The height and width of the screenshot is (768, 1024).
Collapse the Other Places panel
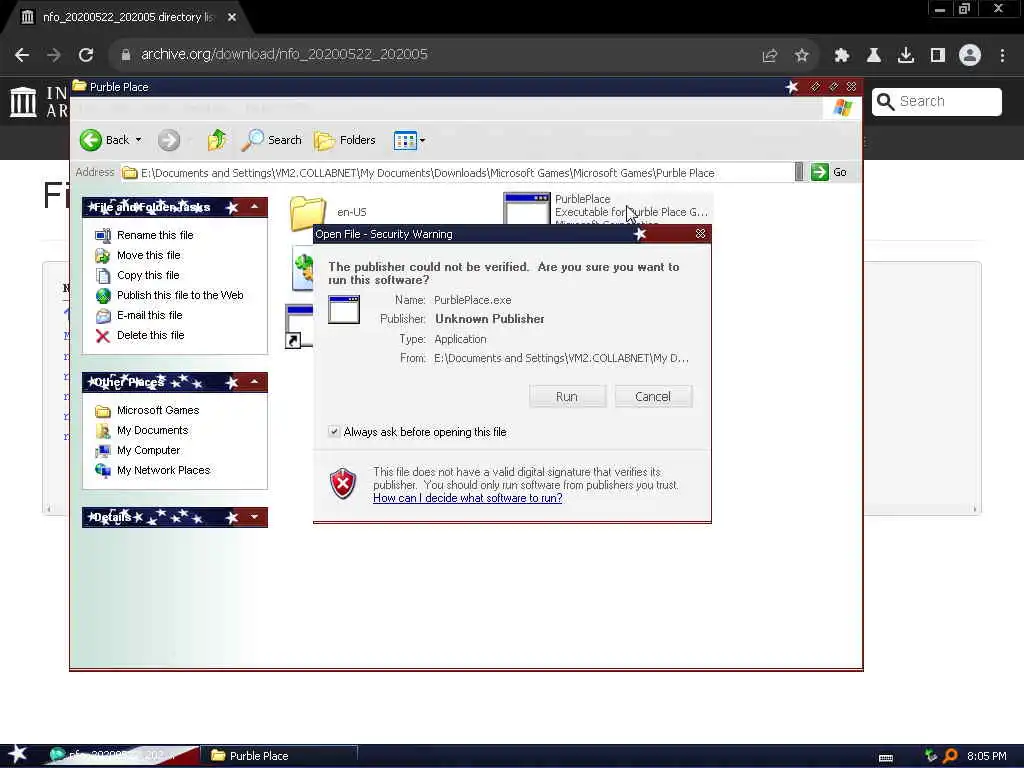click(x=255, y=382)
